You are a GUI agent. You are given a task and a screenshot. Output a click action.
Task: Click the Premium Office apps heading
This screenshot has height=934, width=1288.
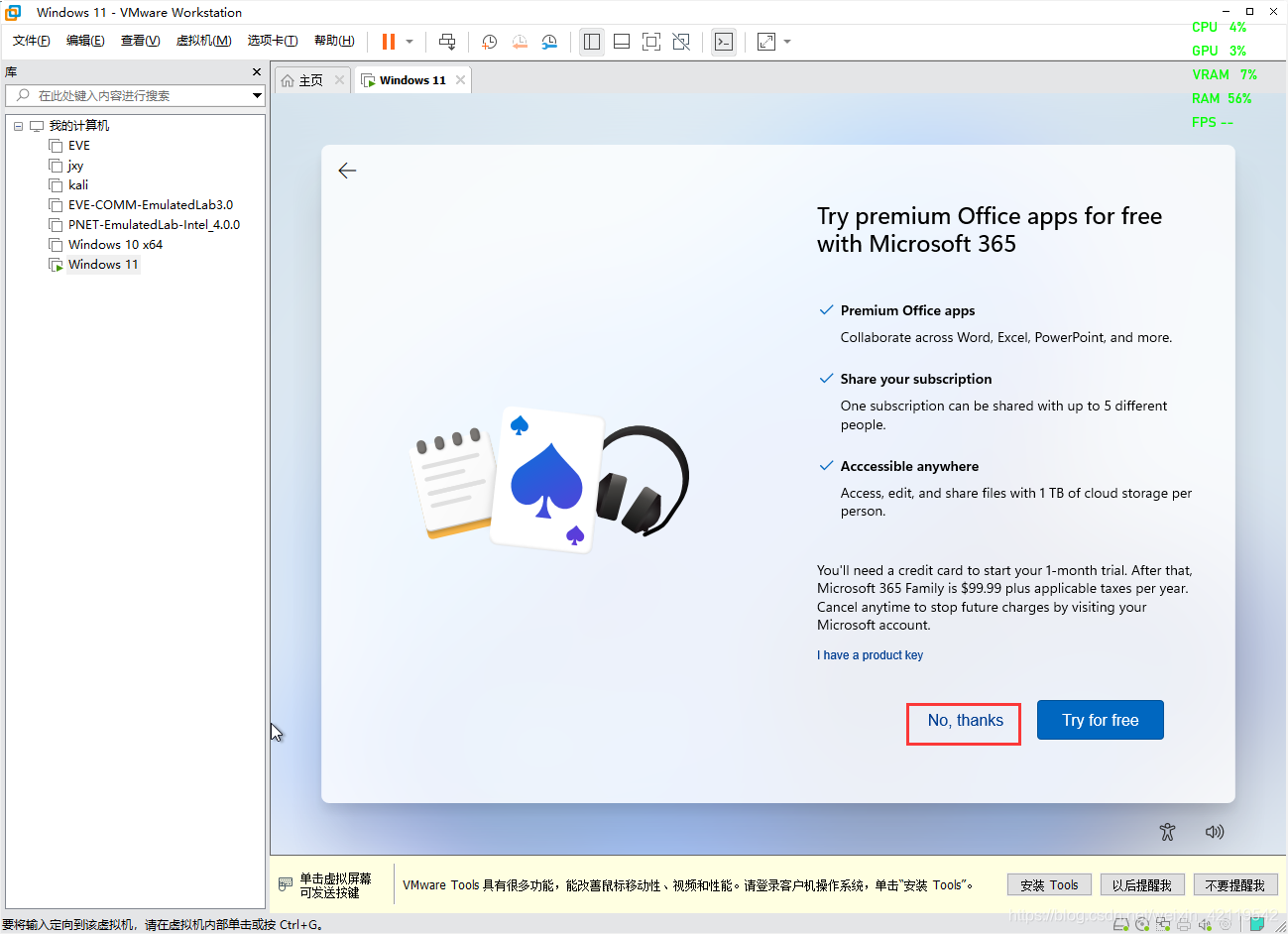coord(907,310)
